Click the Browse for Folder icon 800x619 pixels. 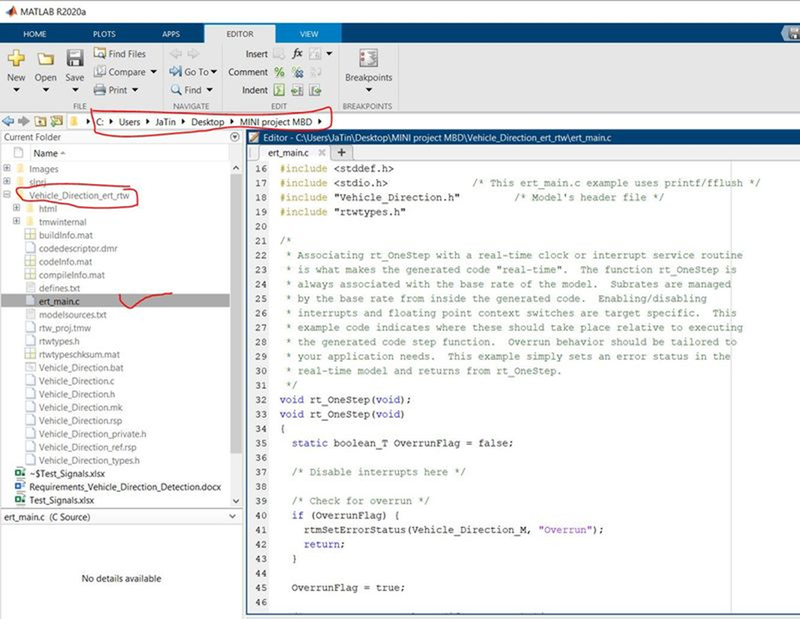pos(57,121)
